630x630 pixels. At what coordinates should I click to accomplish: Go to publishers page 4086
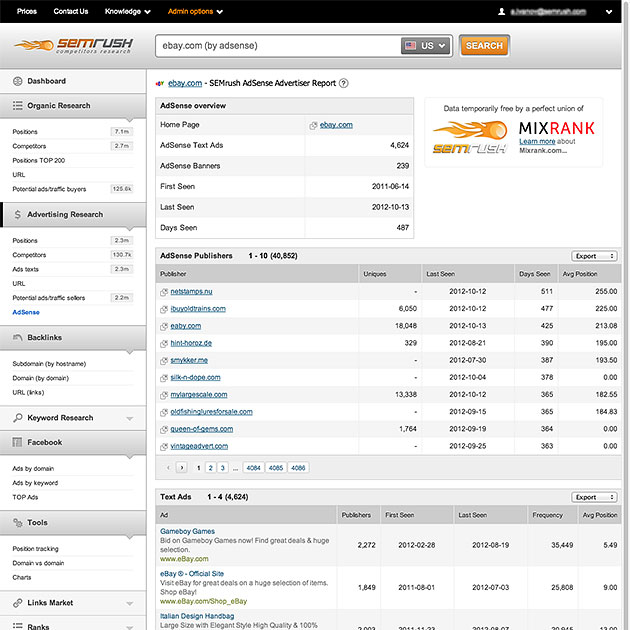coord(298,468)
